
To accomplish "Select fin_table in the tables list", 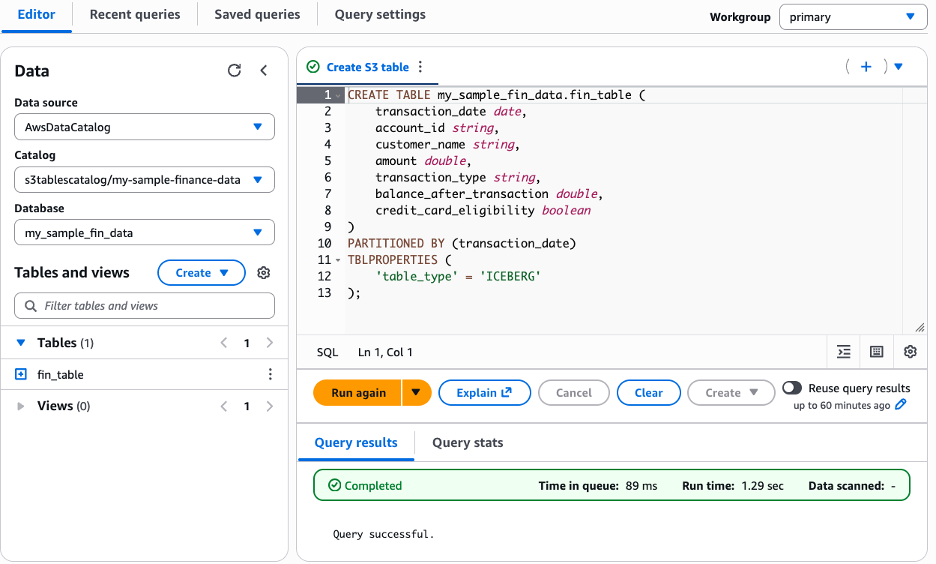I will pyautogui.click(x=60, y=374).
